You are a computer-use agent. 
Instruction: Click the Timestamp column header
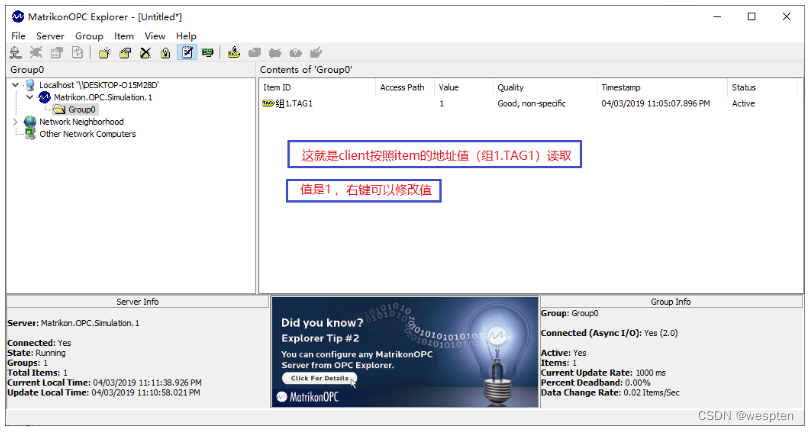662,88
